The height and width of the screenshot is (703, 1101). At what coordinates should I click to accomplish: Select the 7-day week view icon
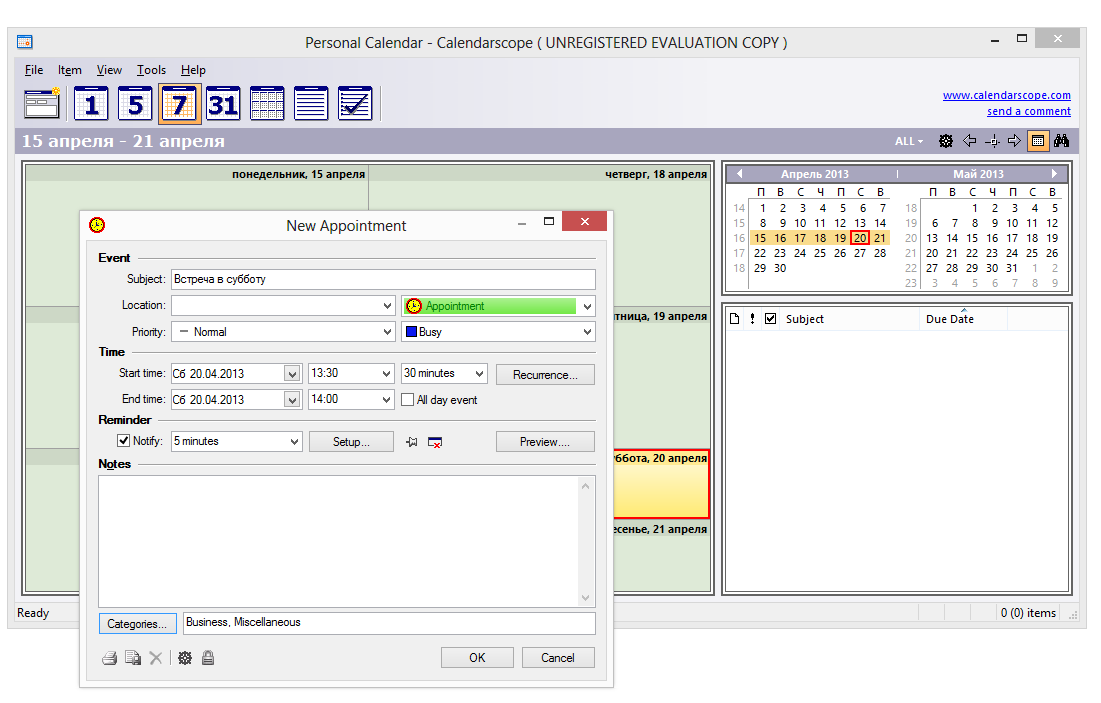point(180,103)
